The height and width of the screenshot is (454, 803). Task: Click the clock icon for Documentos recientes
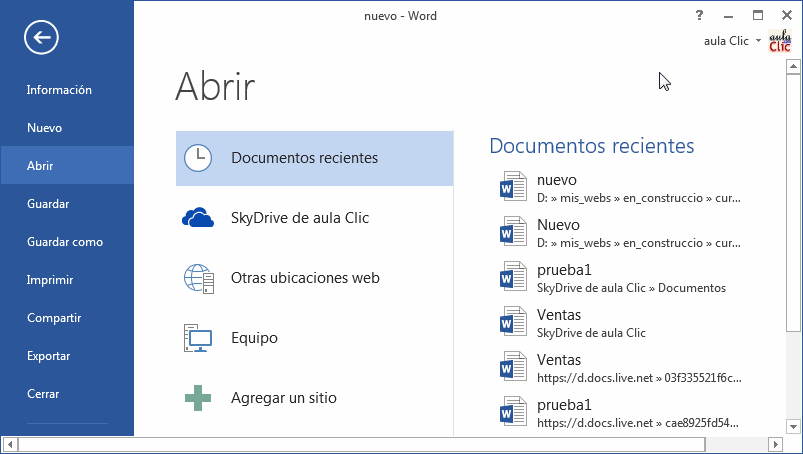[198, 158]
